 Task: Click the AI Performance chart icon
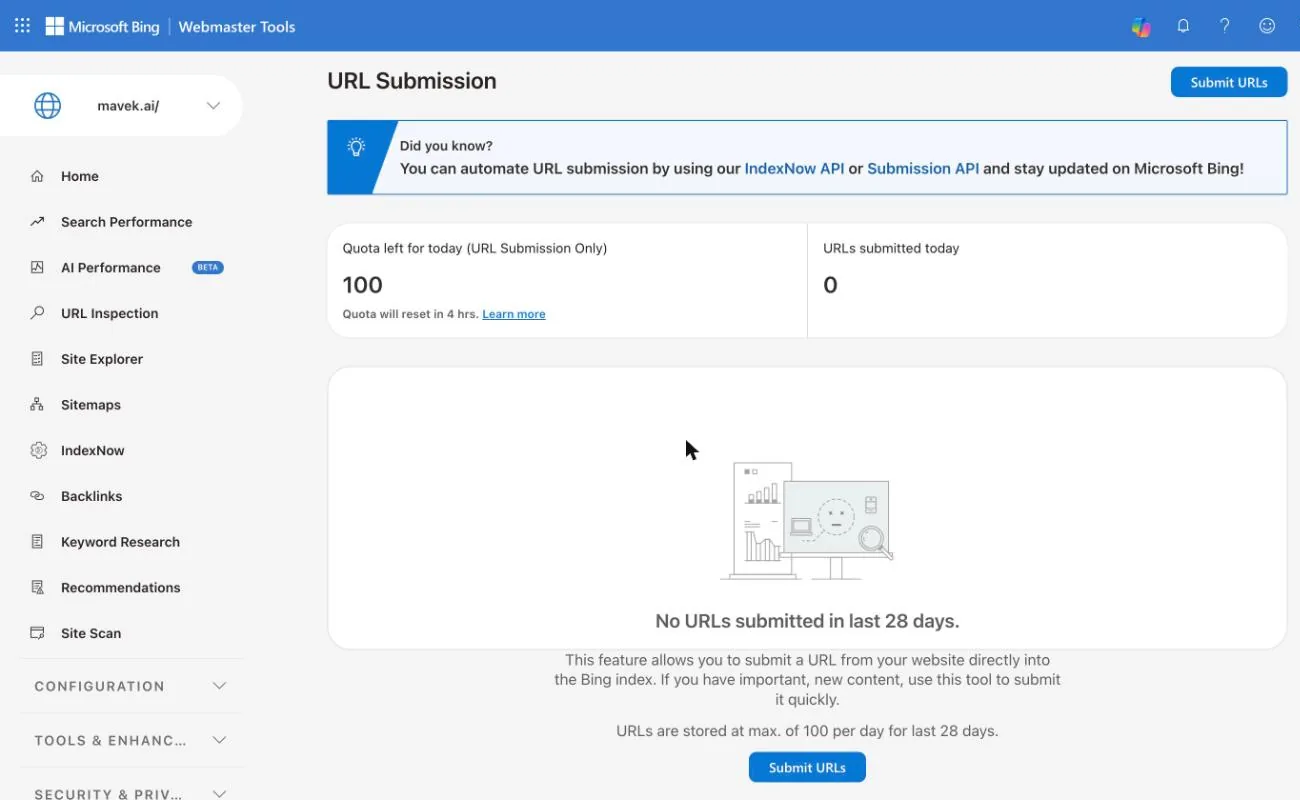click(38, 268)
